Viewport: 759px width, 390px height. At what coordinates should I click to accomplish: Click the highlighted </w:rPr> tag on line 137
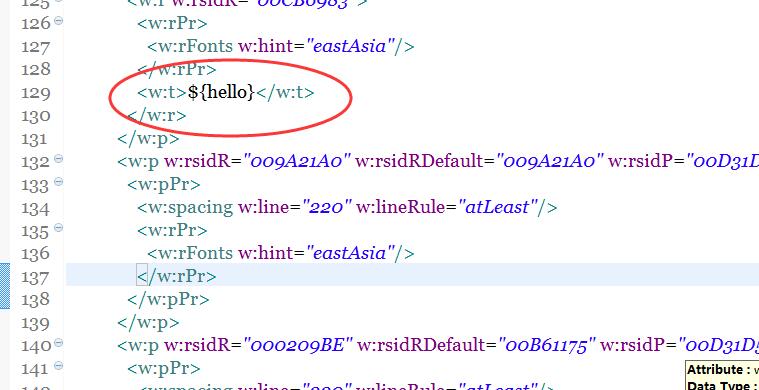(x=177, y=276)
